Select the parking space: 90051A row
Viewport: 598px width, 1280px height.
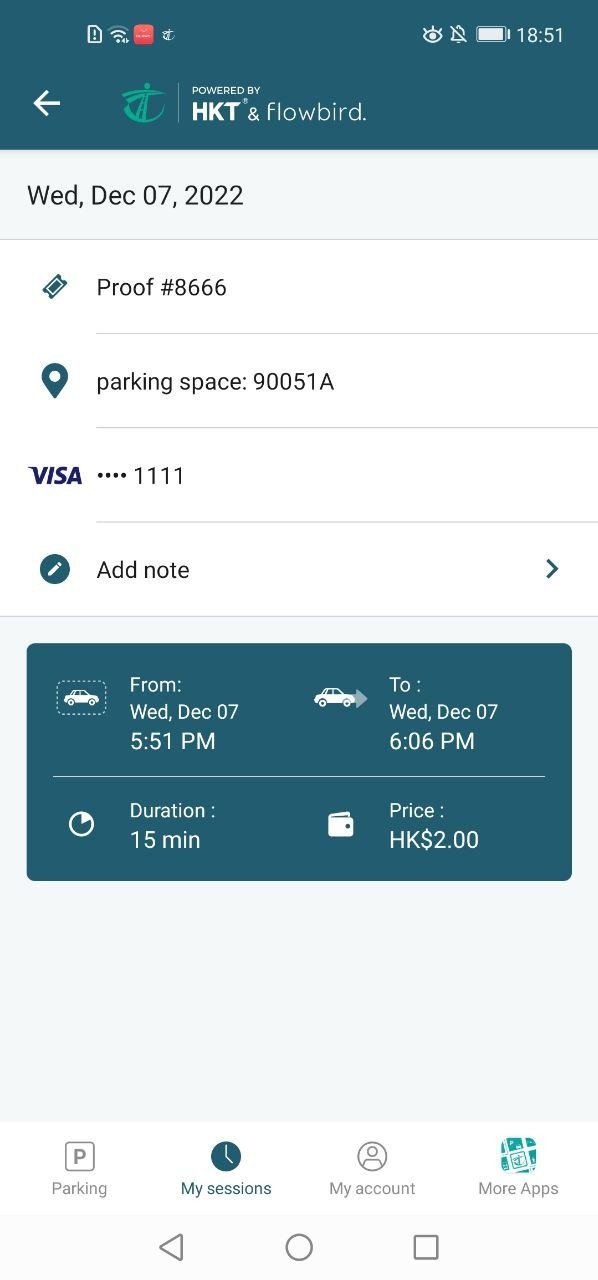(299, 381)
